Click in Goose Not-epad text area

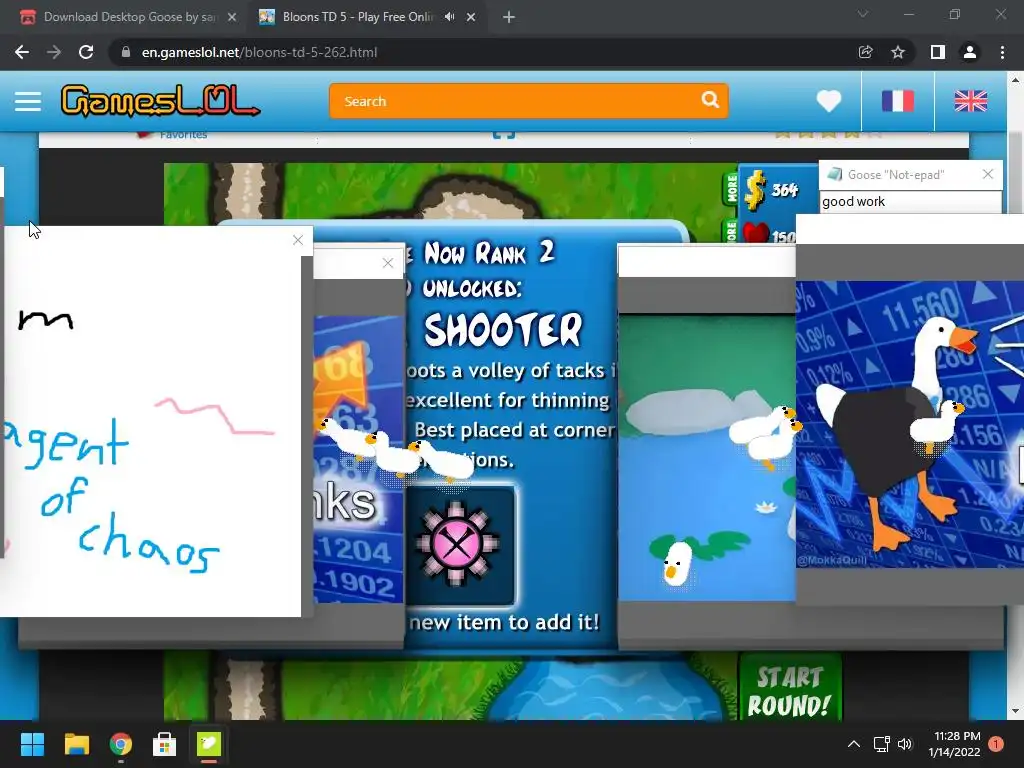(x=910, y=202)
